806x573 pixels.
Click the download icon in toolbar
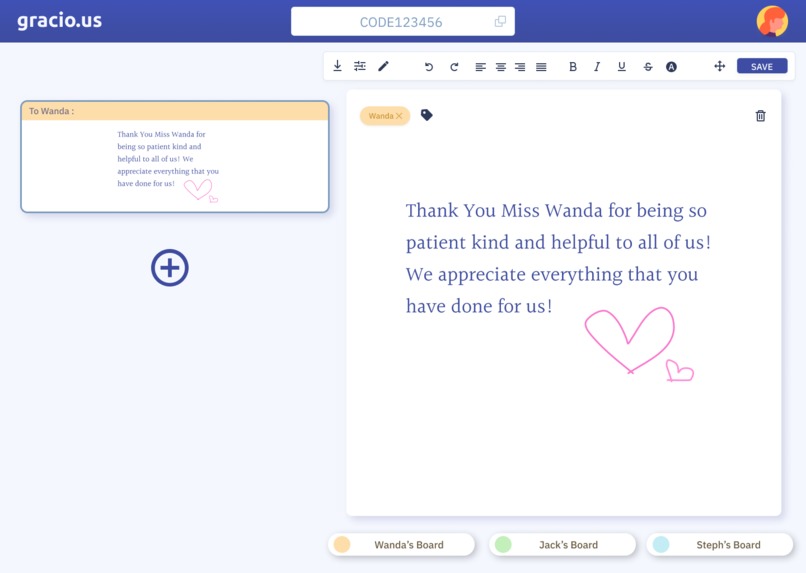[337, 66]
